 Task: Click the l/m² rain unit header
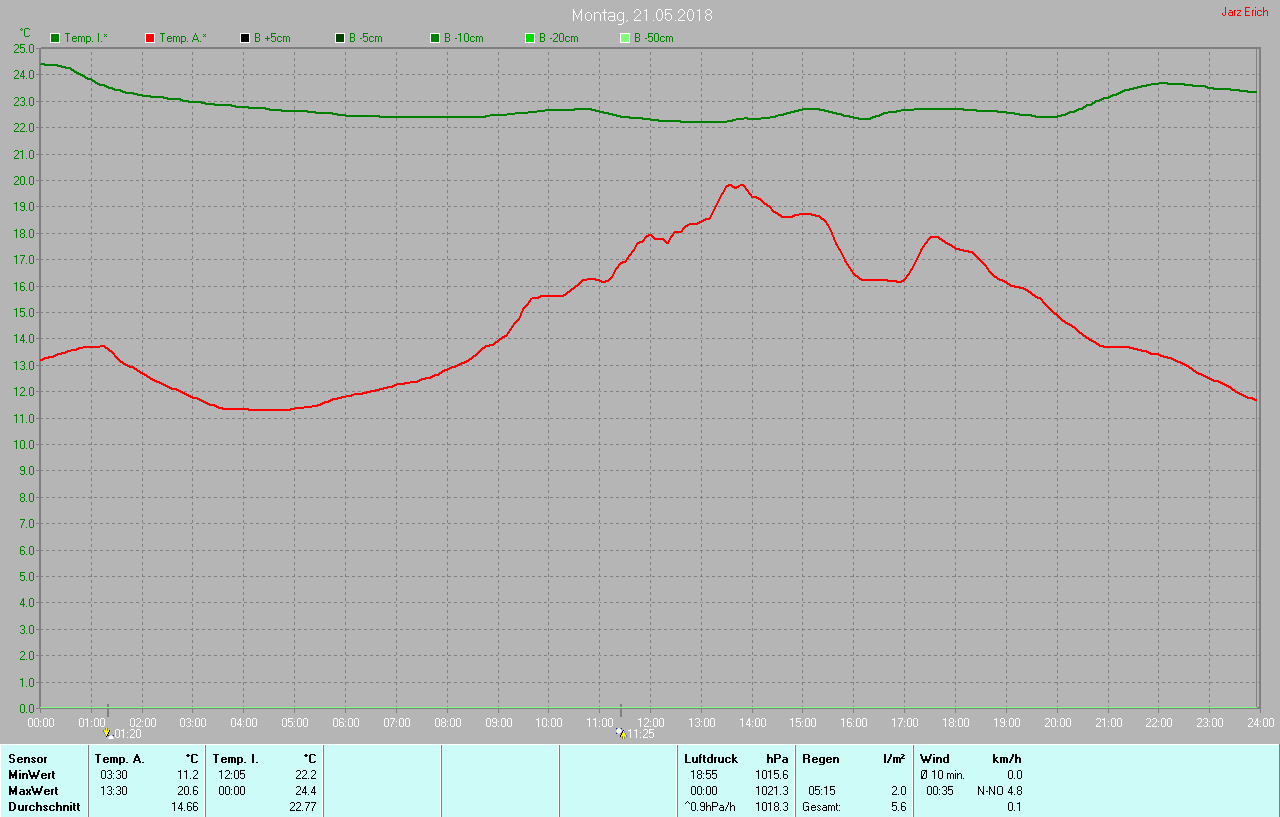pos(894,759)
